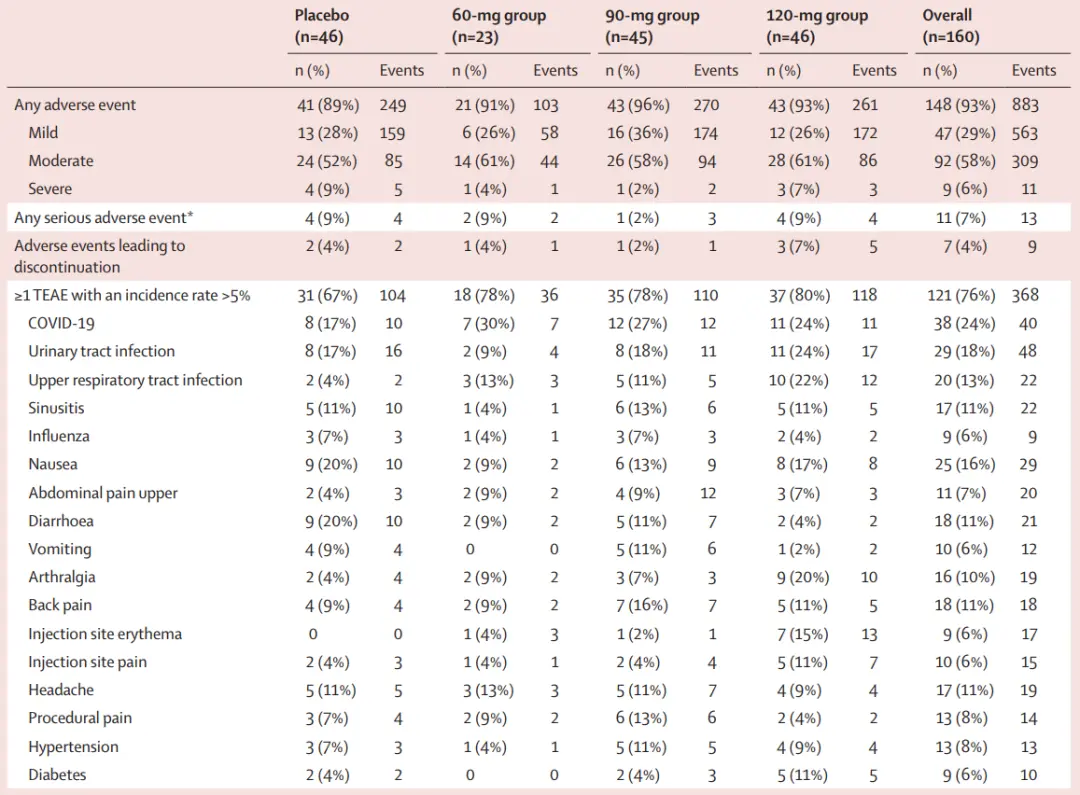Select the 'Any adverse event' row label

(x=75, y=105)
